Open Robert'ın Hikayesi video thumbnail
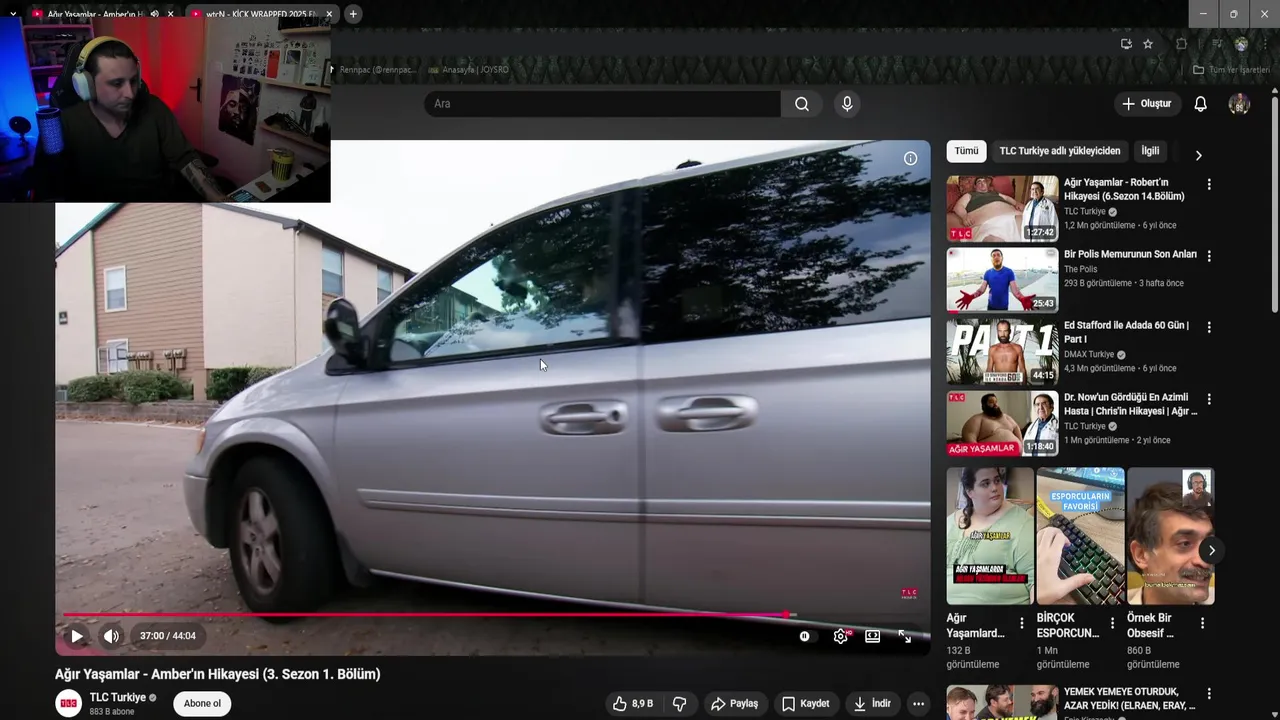This screenshot has height=720, width=1280. [x=1002, y=209]
